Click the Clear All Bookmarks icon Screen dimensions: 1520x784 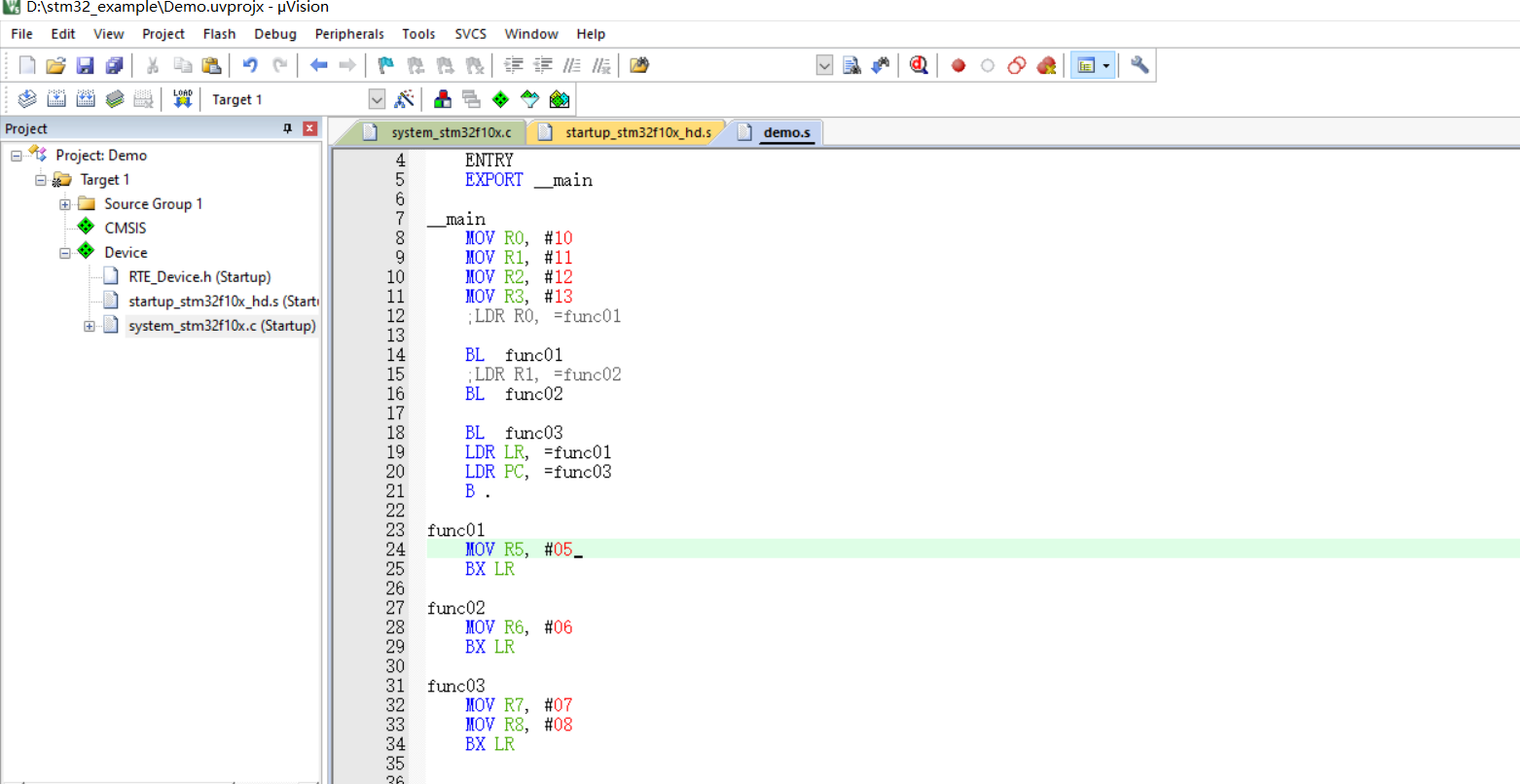coord(475,65)
